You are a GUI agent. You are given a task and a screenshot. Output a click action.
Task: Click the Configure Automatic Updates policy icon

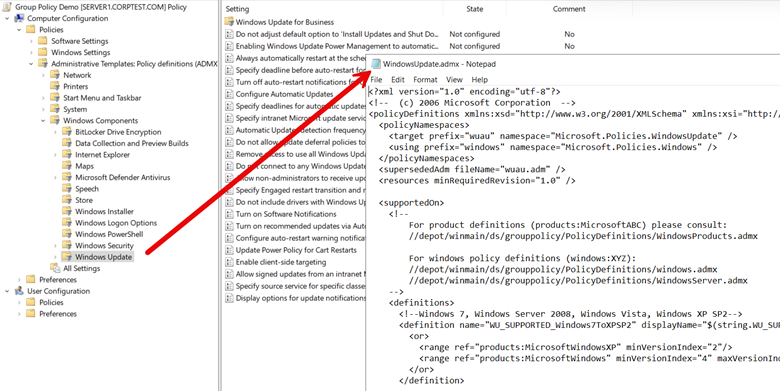229,94
